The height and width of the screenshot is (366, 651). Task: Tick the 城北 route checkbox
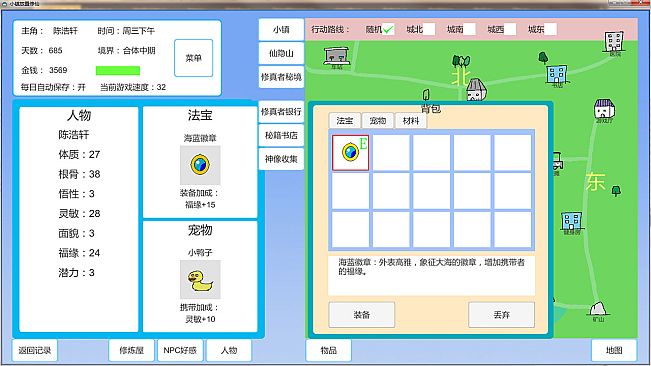[429, 29]
